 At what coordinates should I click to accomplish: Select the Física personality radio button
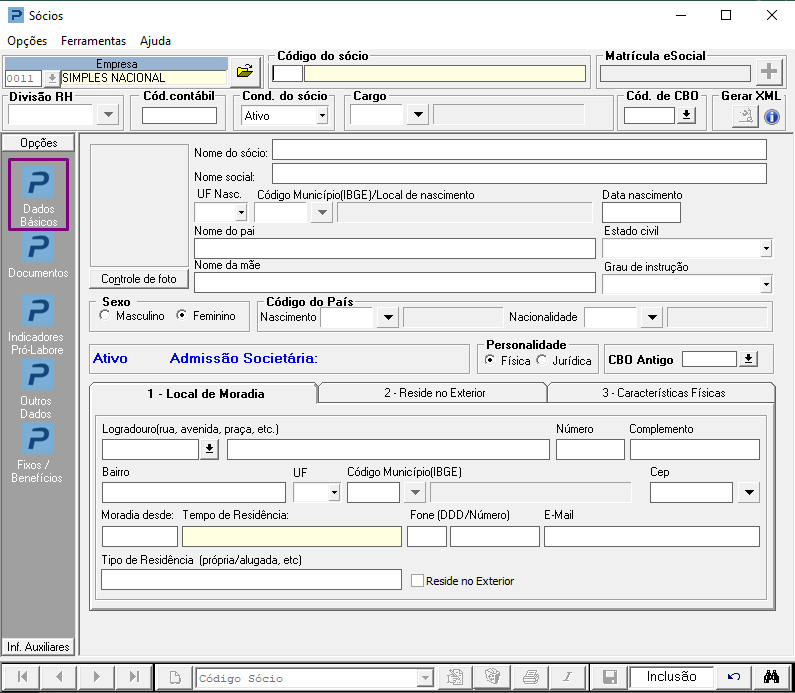[x=490, y=360]
